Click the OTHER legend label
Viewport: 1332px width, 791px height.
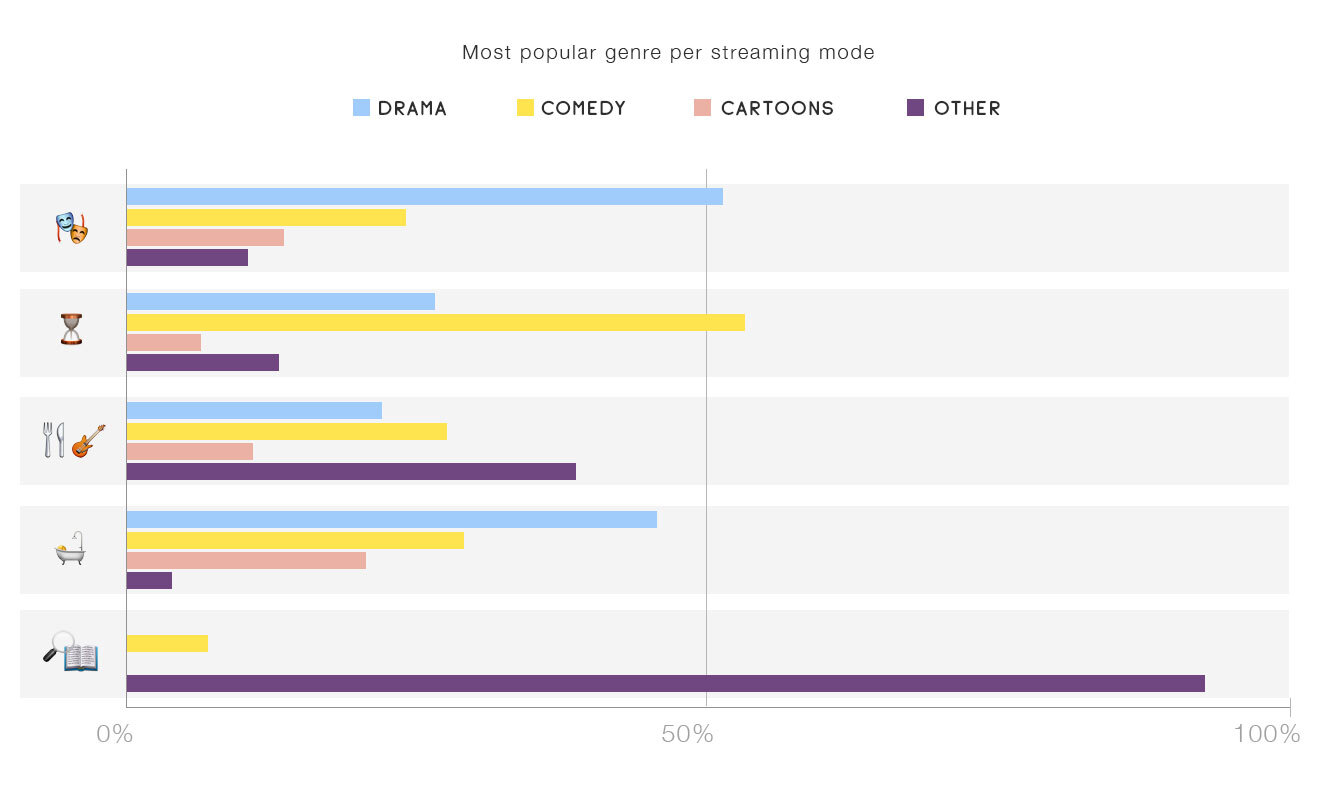(967, 109)
